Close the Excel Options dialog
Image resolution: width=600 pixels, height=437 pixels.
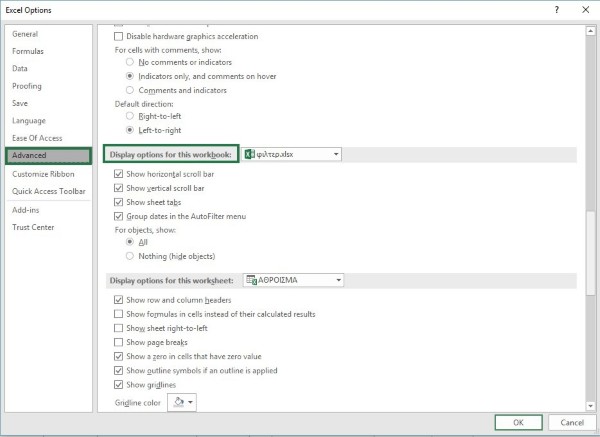click(585, 10)
